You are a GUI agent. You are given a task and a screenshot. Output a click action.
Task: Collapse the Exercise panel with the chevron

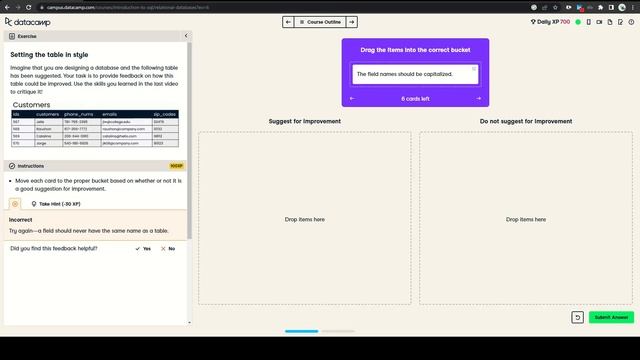(x=186, y=36)
